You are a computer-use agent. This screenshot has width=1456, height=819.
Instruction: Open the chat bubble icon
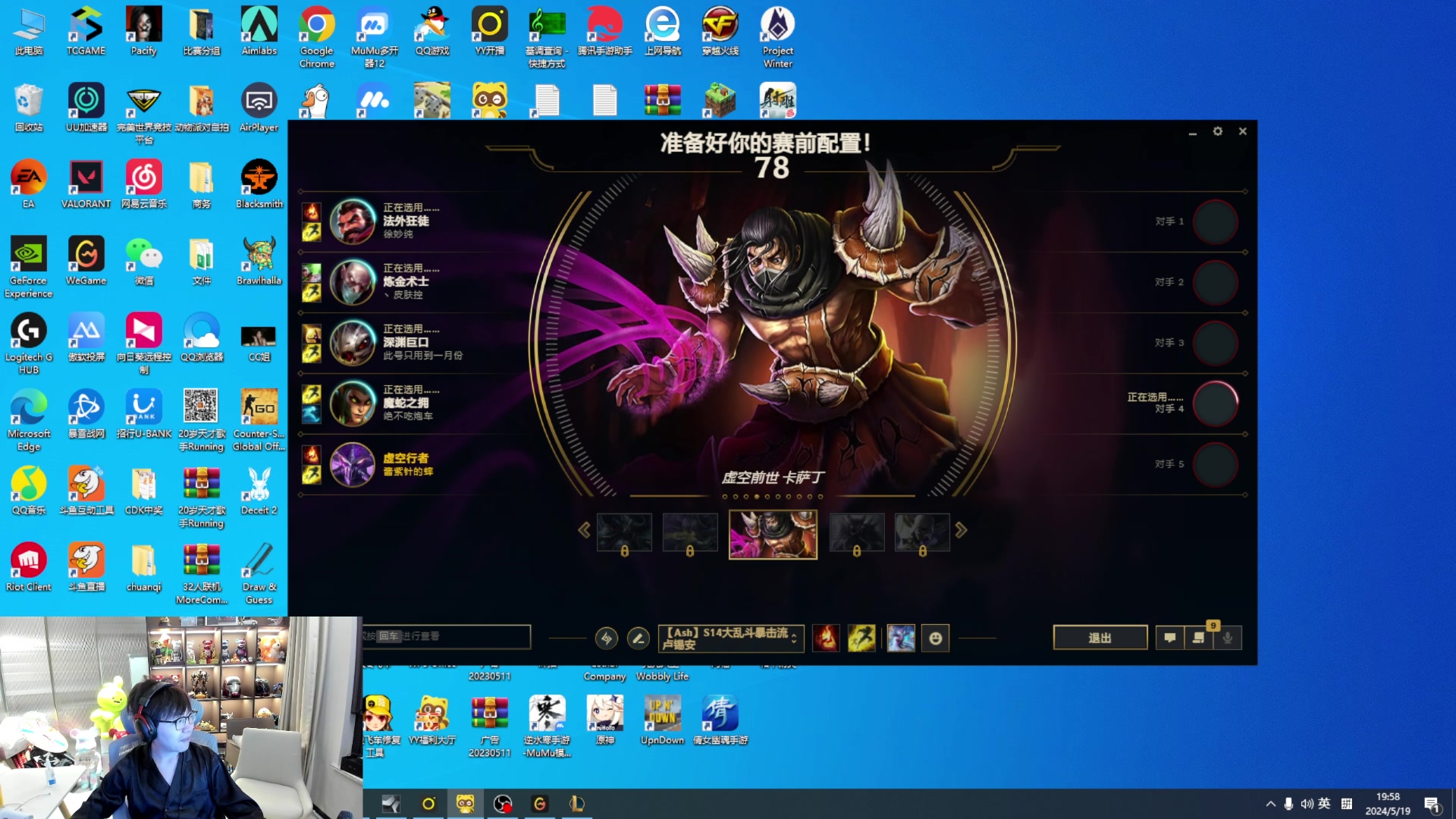pos(1169,638)
